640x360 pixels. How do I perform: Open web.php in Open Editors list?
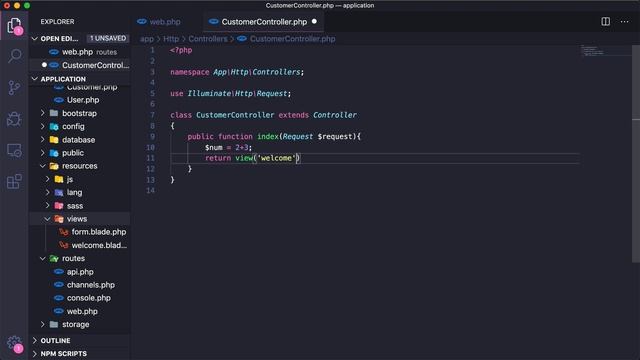click(x=80, y=52)
